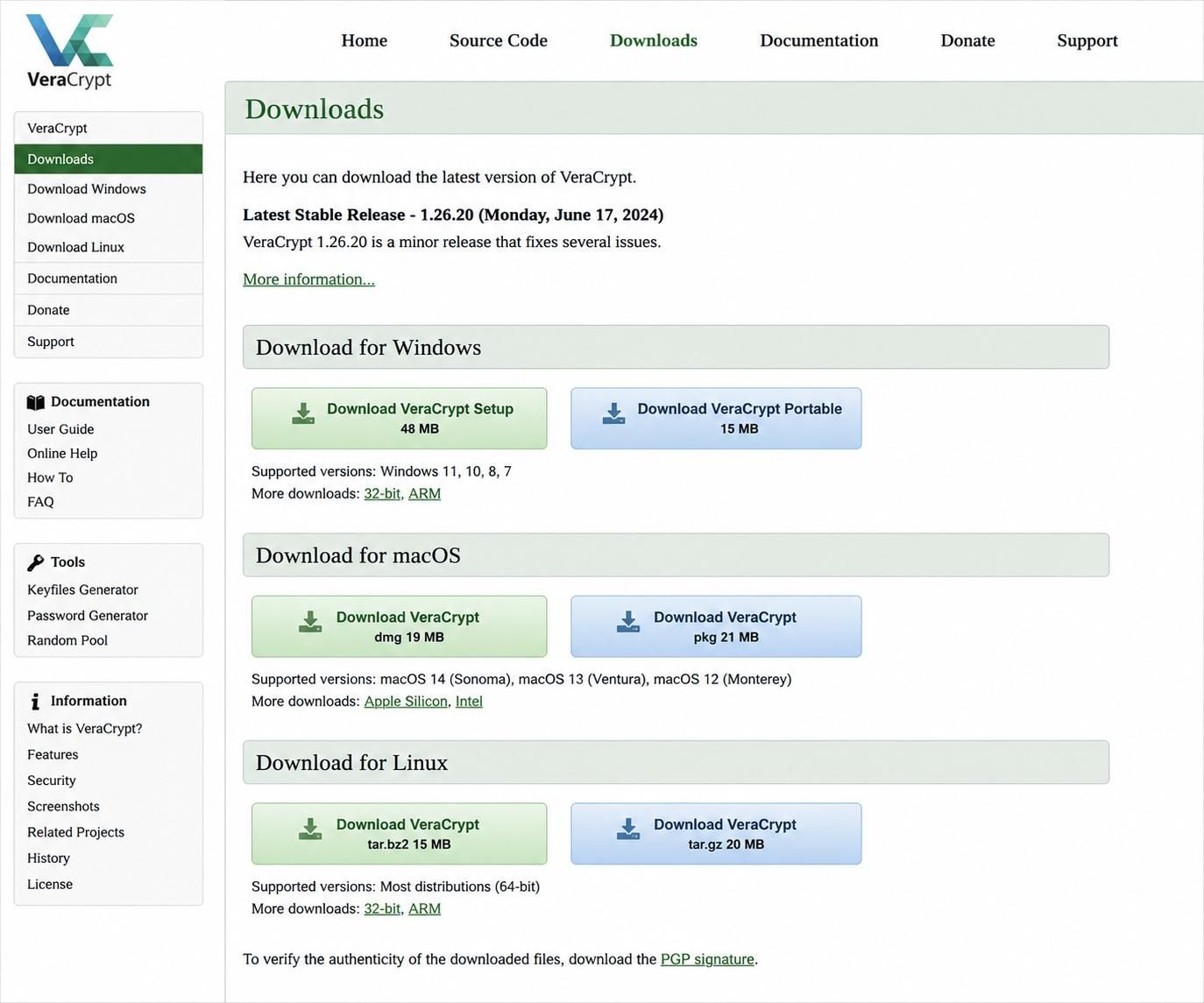Open Source Code in top navigation
The width and height of the screenshot is (1204, 1003).
pos(499,40)
